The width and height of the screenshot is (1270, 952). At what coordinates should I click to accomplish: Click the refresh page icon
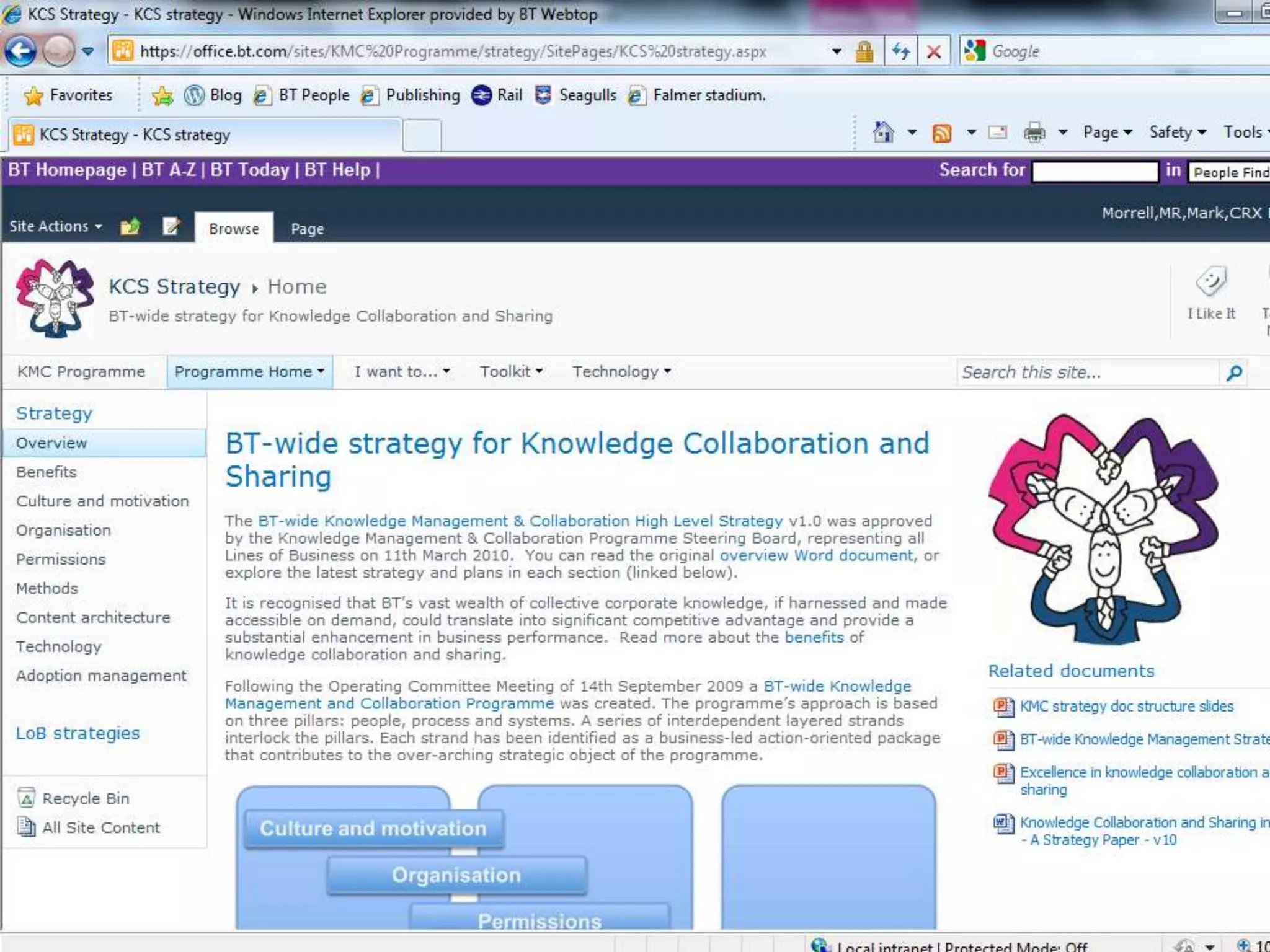point(901,51)
